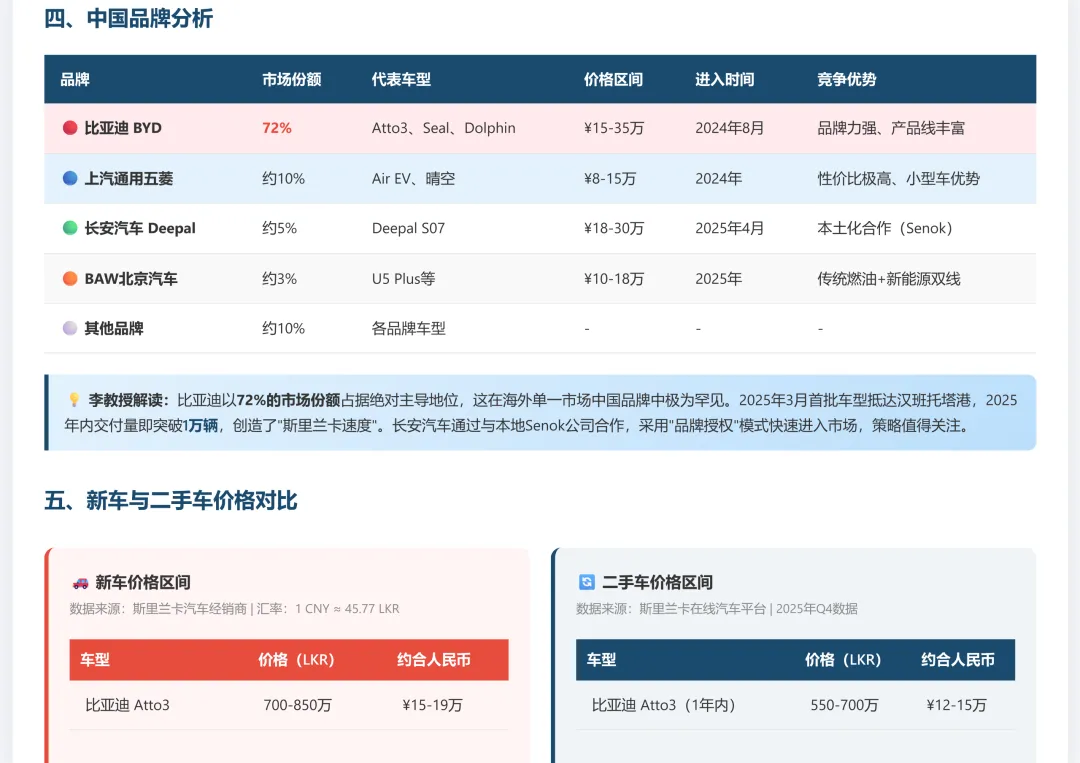Click bold 72%的市场份额 in the commentary

(289, 400)
